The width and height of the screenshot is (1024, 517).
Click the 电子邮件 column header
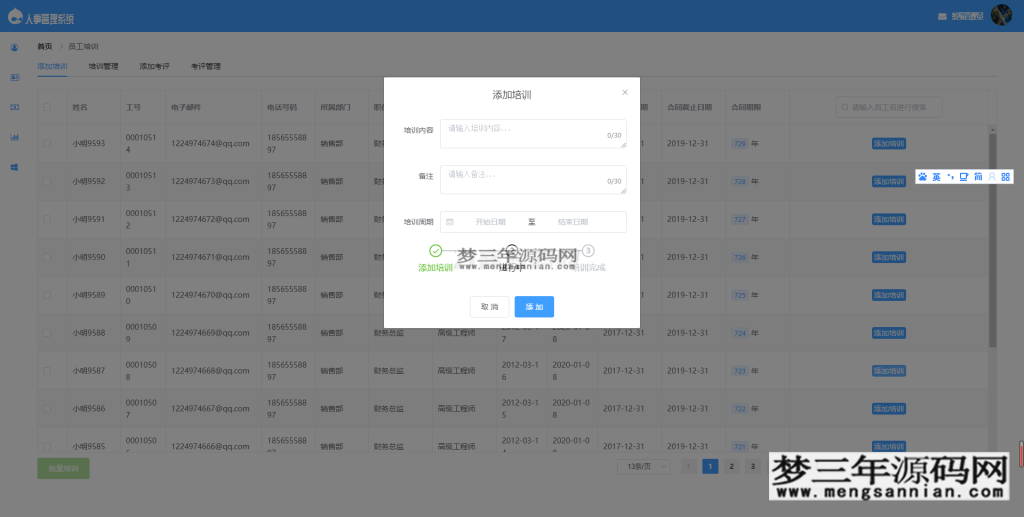(x=186, y=107)
